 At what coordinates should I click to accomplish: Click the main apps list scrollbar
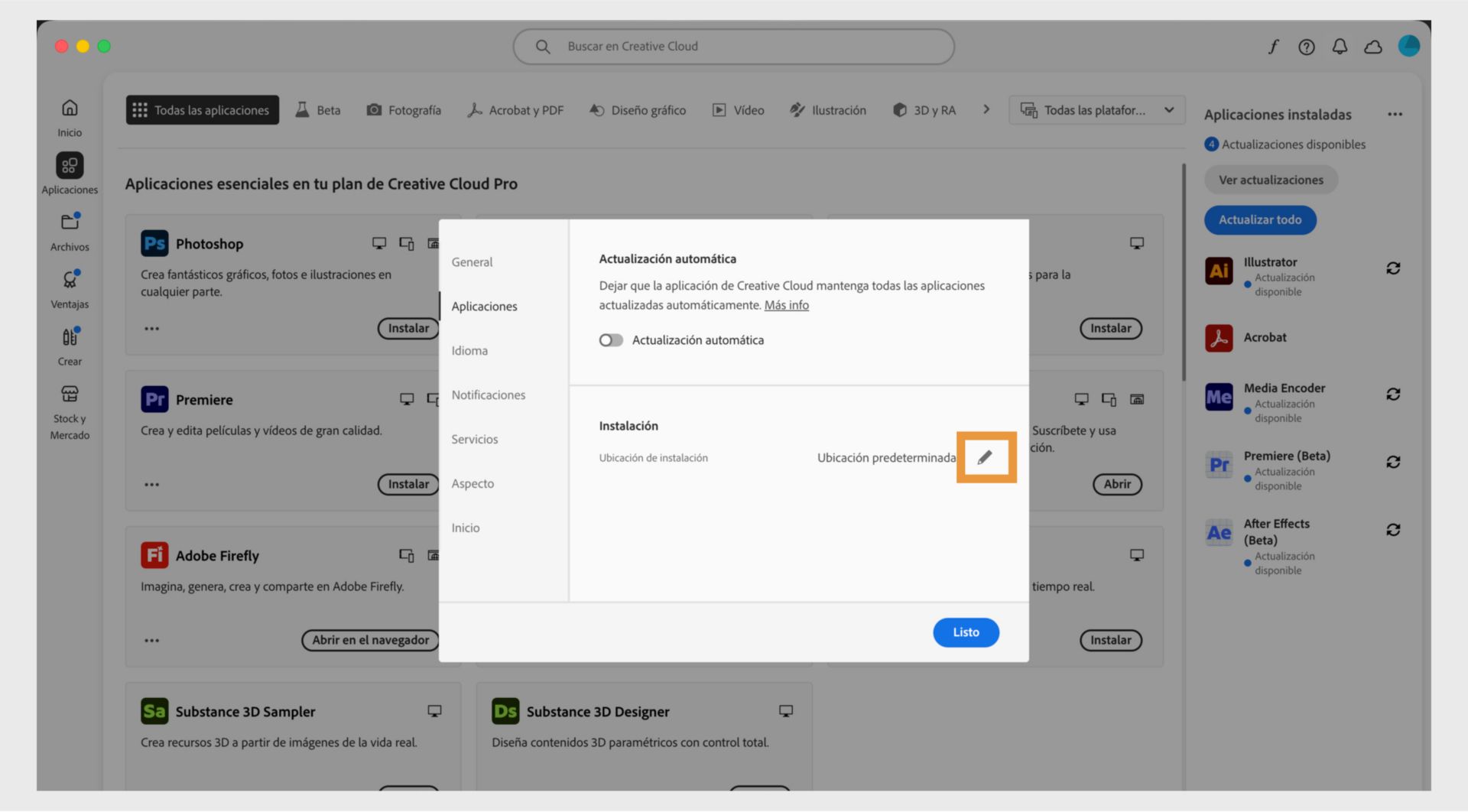[x=1184, y=272]
